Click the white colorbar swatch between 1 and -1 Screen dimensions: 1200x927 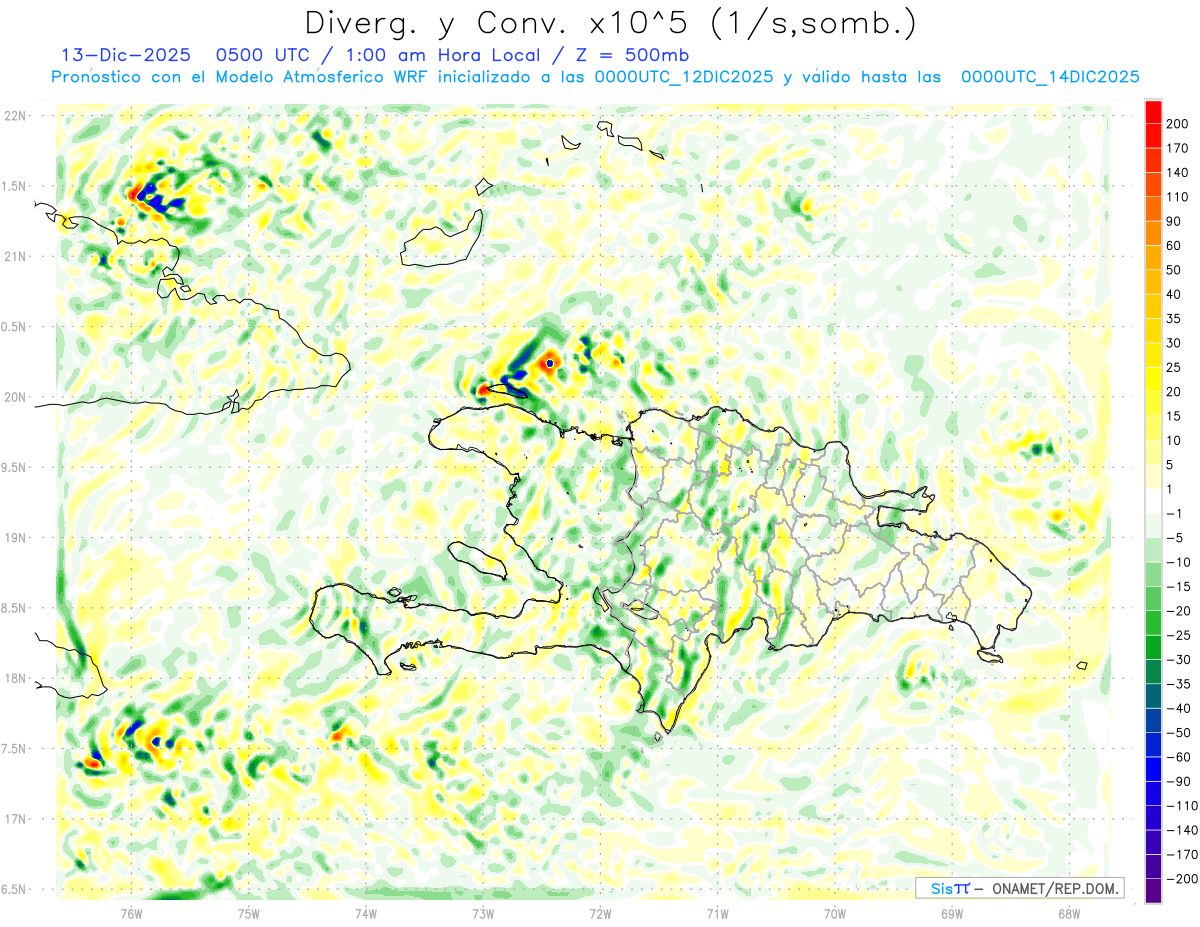point(1153,501)
